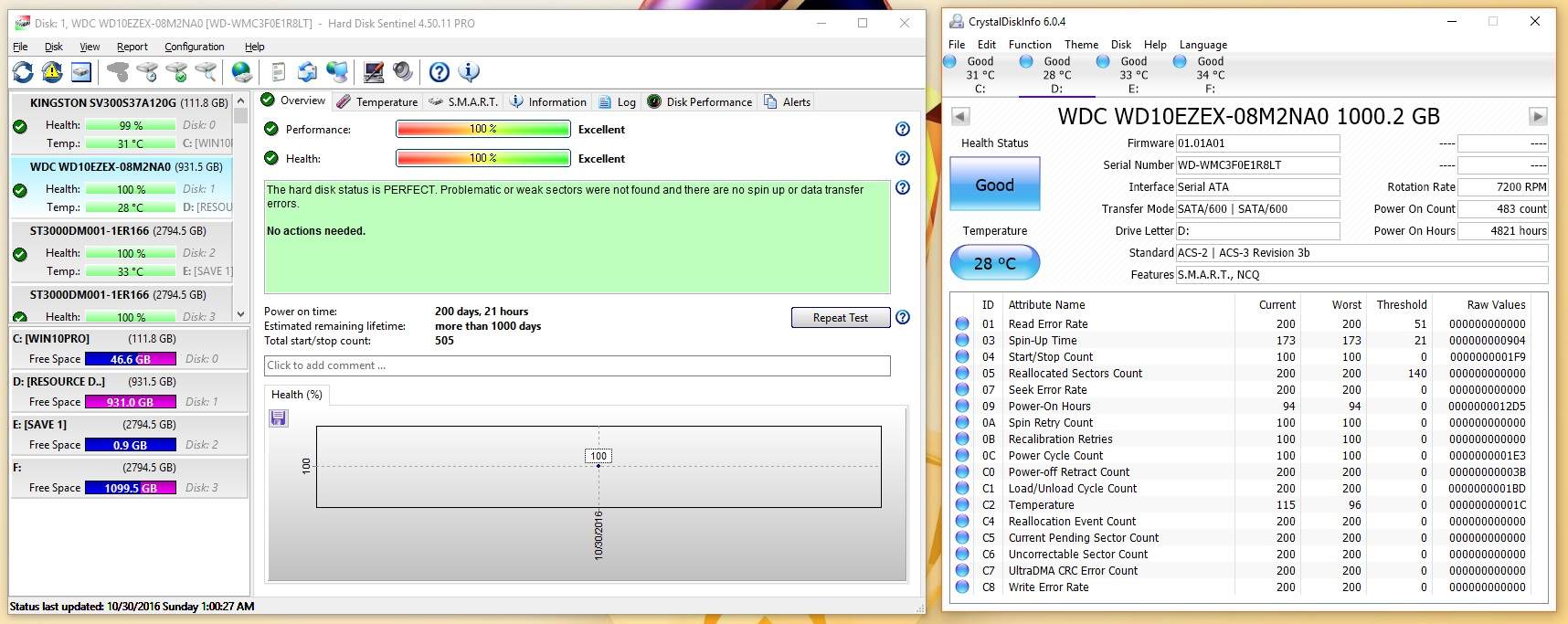Click the blue send report arrows icon
The height and width of the screenshot is (624, 1568).
308,71
